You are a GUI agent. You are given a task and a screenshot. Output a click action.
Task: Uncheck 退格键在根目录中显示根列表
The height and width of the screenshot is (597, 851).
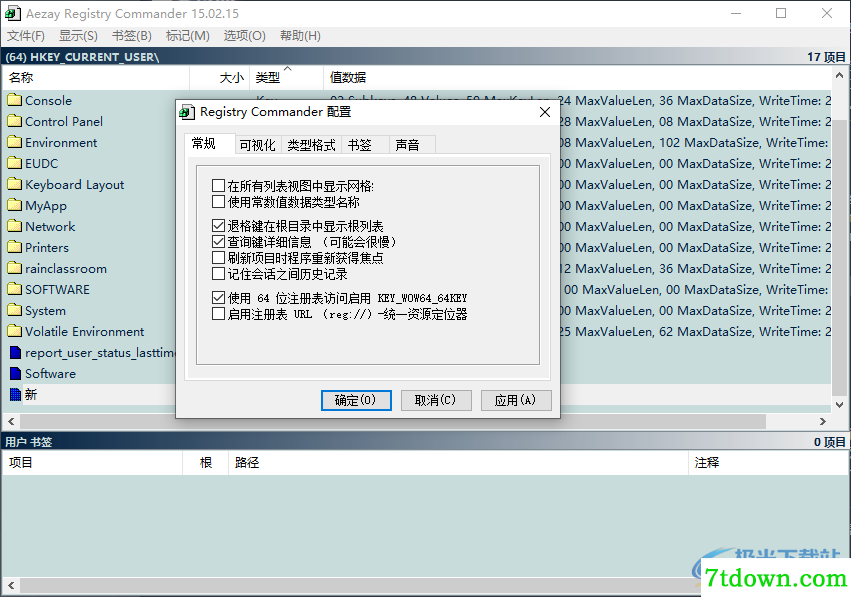[x=218, y=226]
